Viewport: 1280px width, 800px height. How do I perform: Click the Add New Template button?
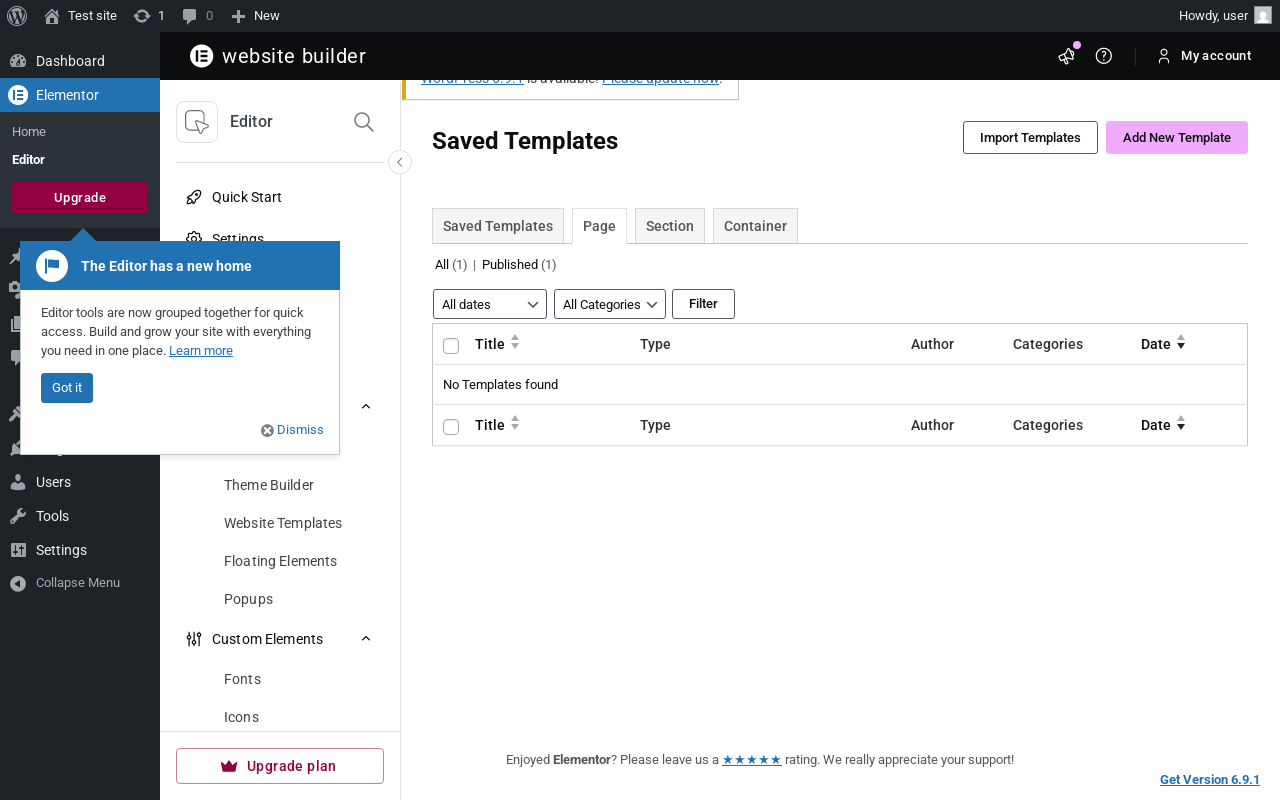[1176, 138]
